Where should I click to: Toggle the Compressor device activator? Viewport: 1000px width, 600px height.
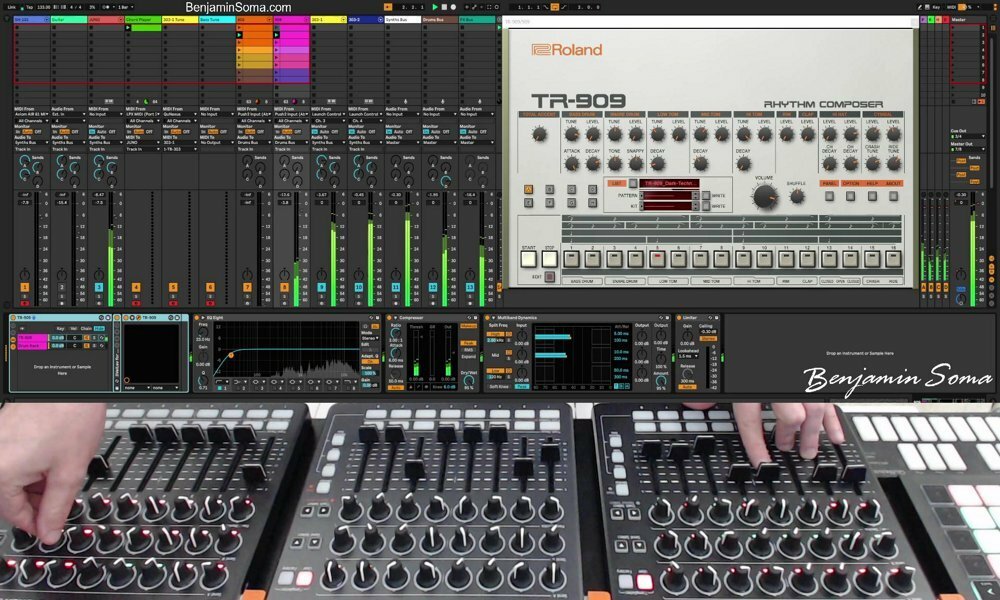389,318
